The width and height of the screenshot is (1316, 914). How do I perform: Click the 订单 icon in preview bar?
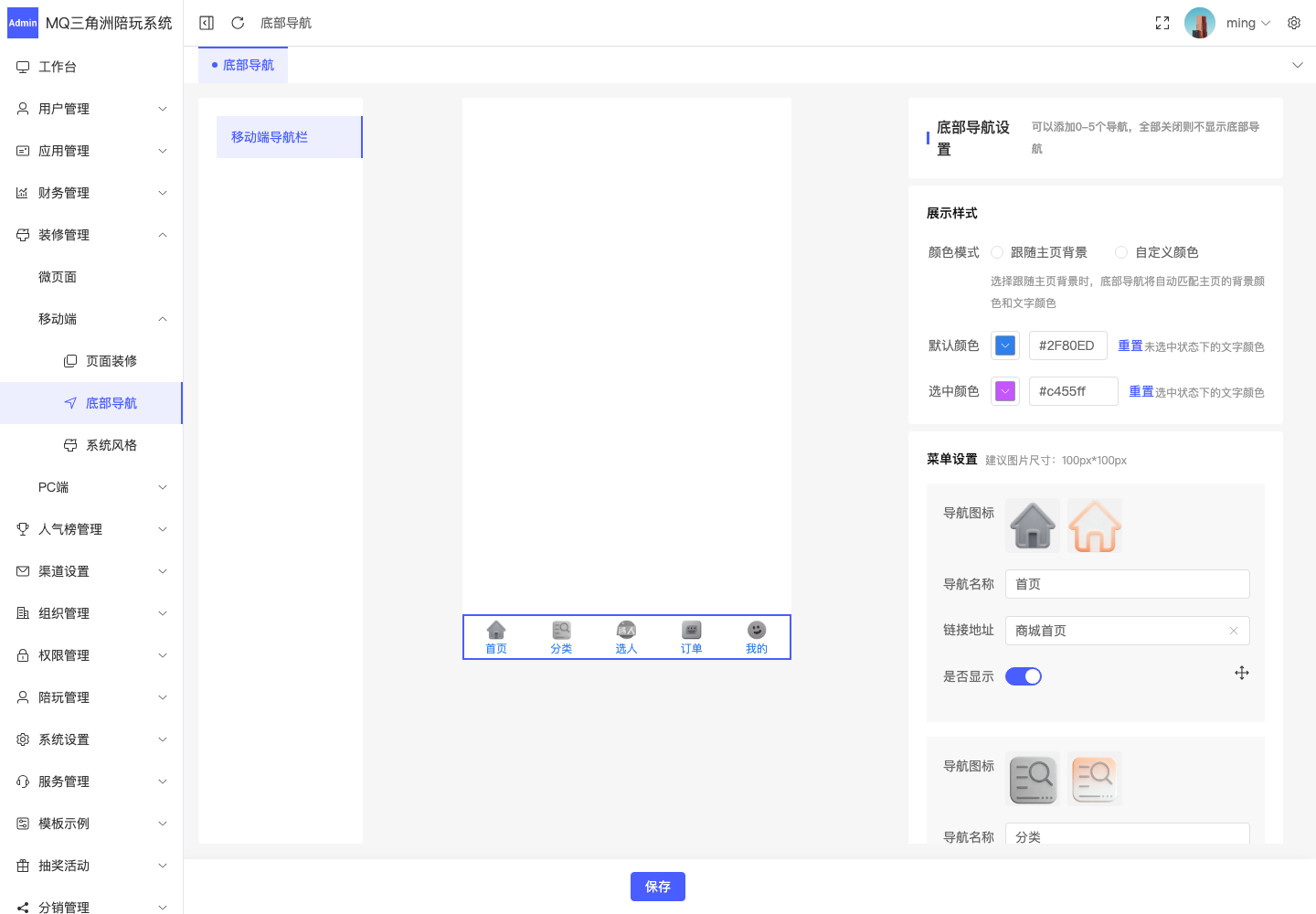tap(692, 630)
